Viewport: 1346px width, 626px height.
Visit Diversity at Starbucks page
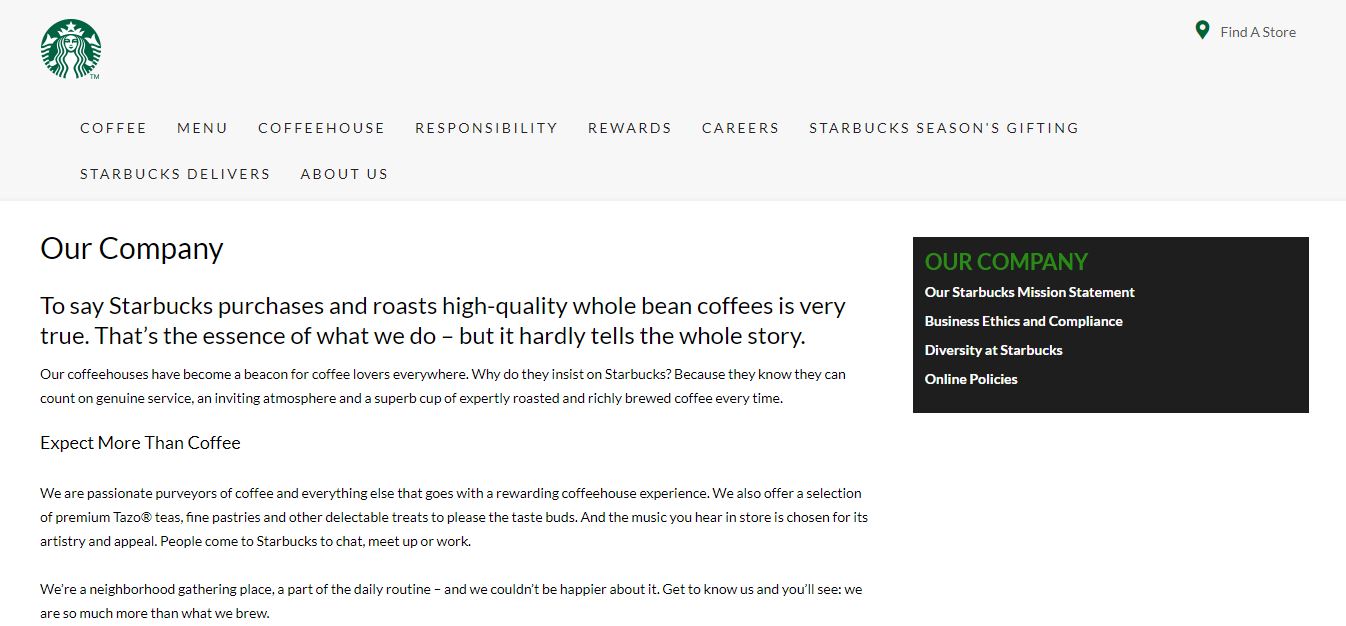pos(993,350)
